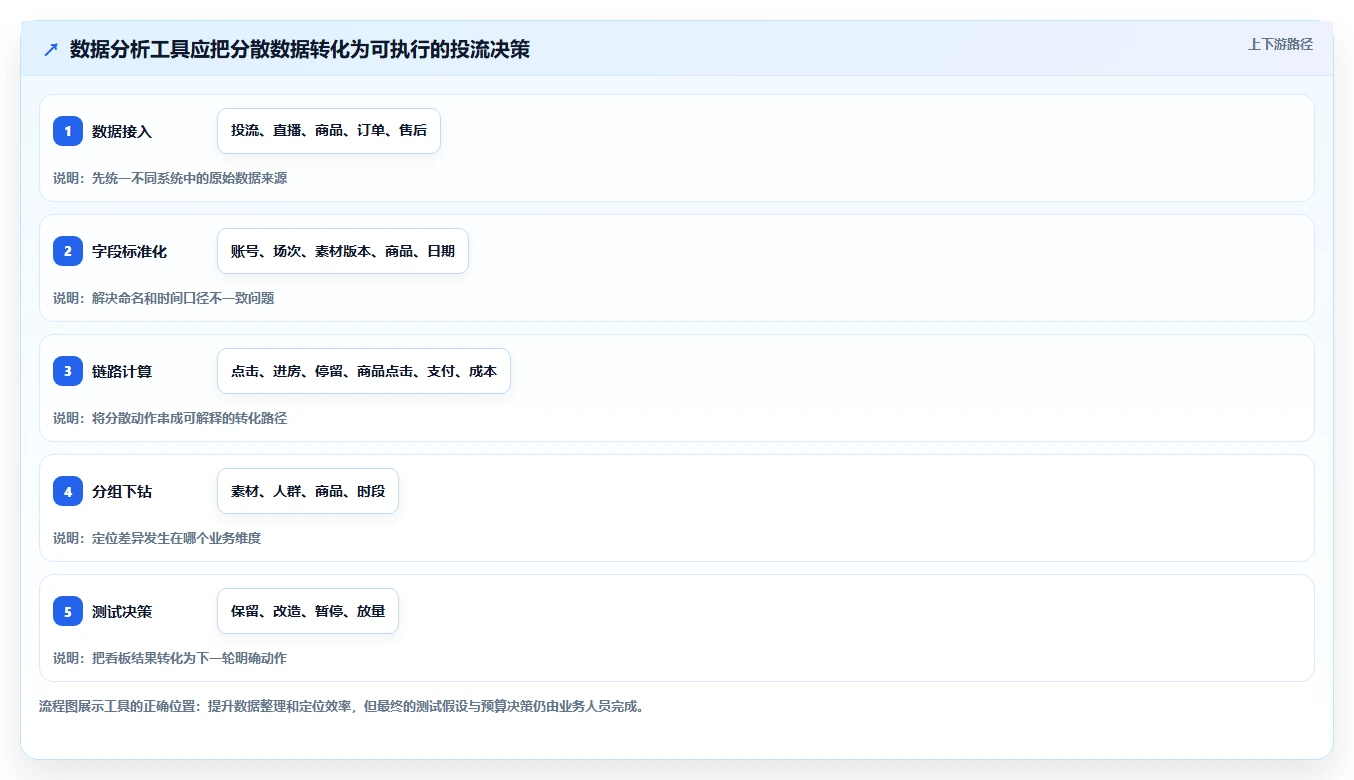Select the 数据接入 step title
The image size is (1354, 780).
point(122,131)
